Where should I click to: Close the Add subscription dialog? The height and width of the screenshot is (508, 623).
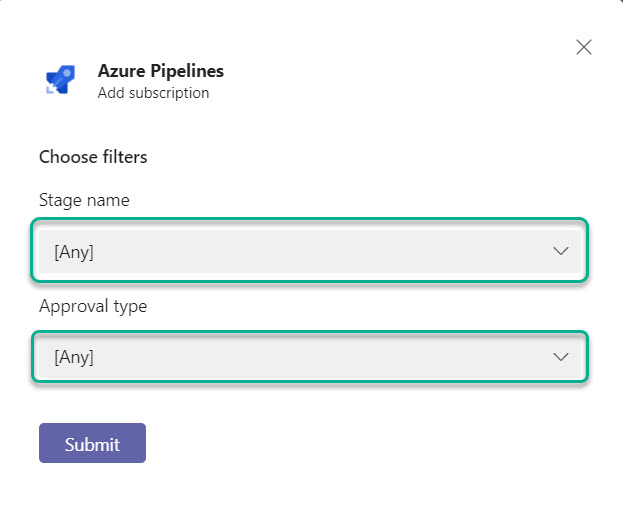pyautogui.click(x=584, y=47)
